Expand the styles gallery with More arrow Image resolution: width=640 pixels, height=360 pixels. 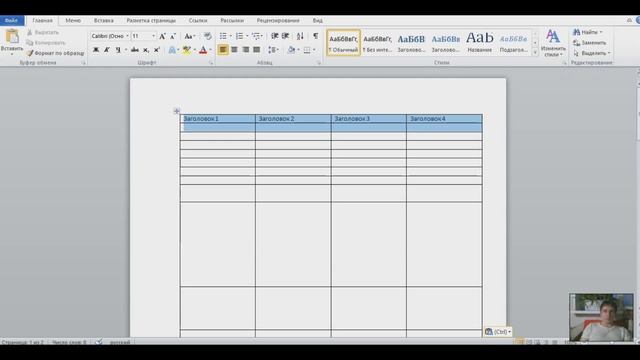535,53
